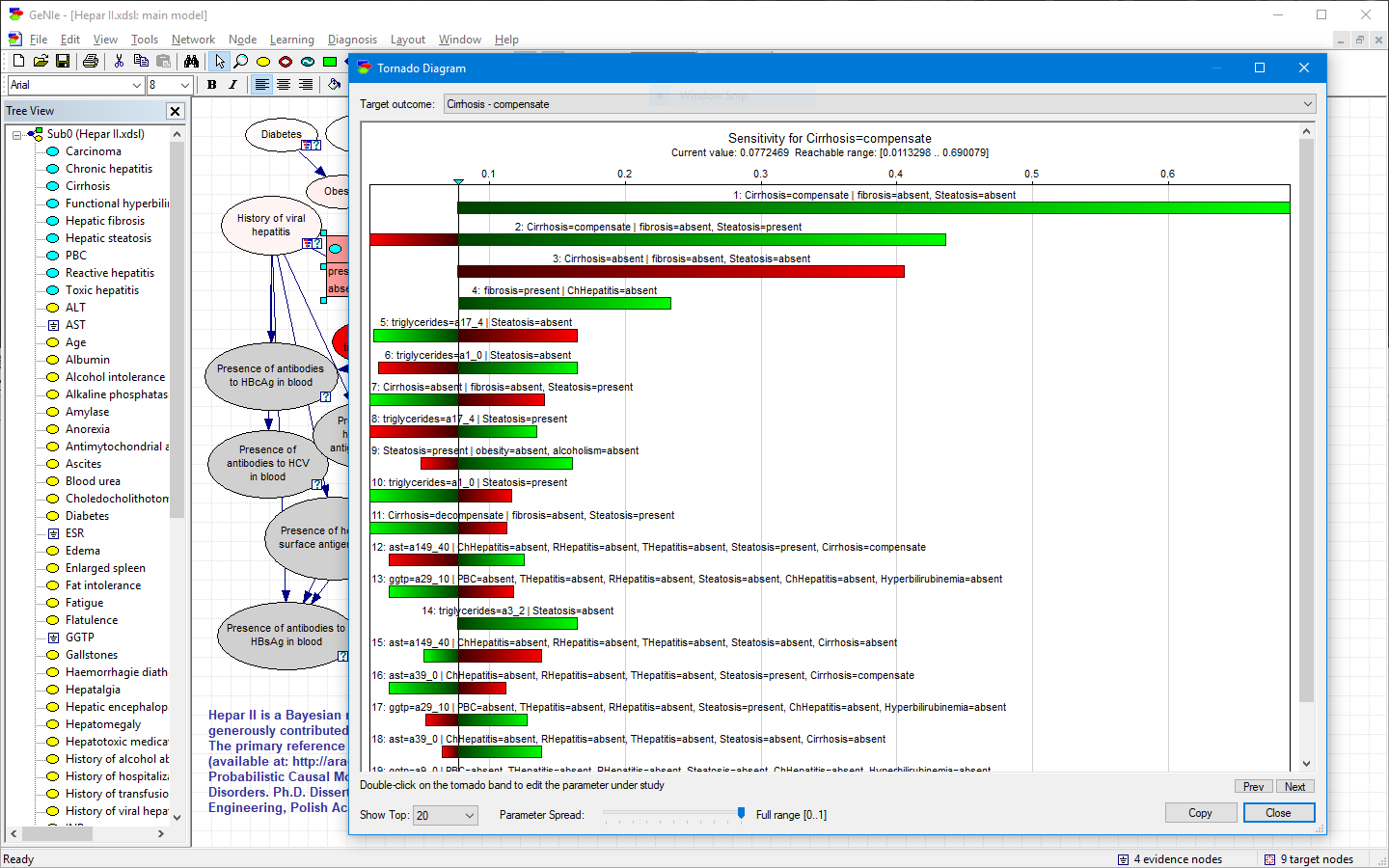Open the Diagnosis menu

(x=352, y=40)
